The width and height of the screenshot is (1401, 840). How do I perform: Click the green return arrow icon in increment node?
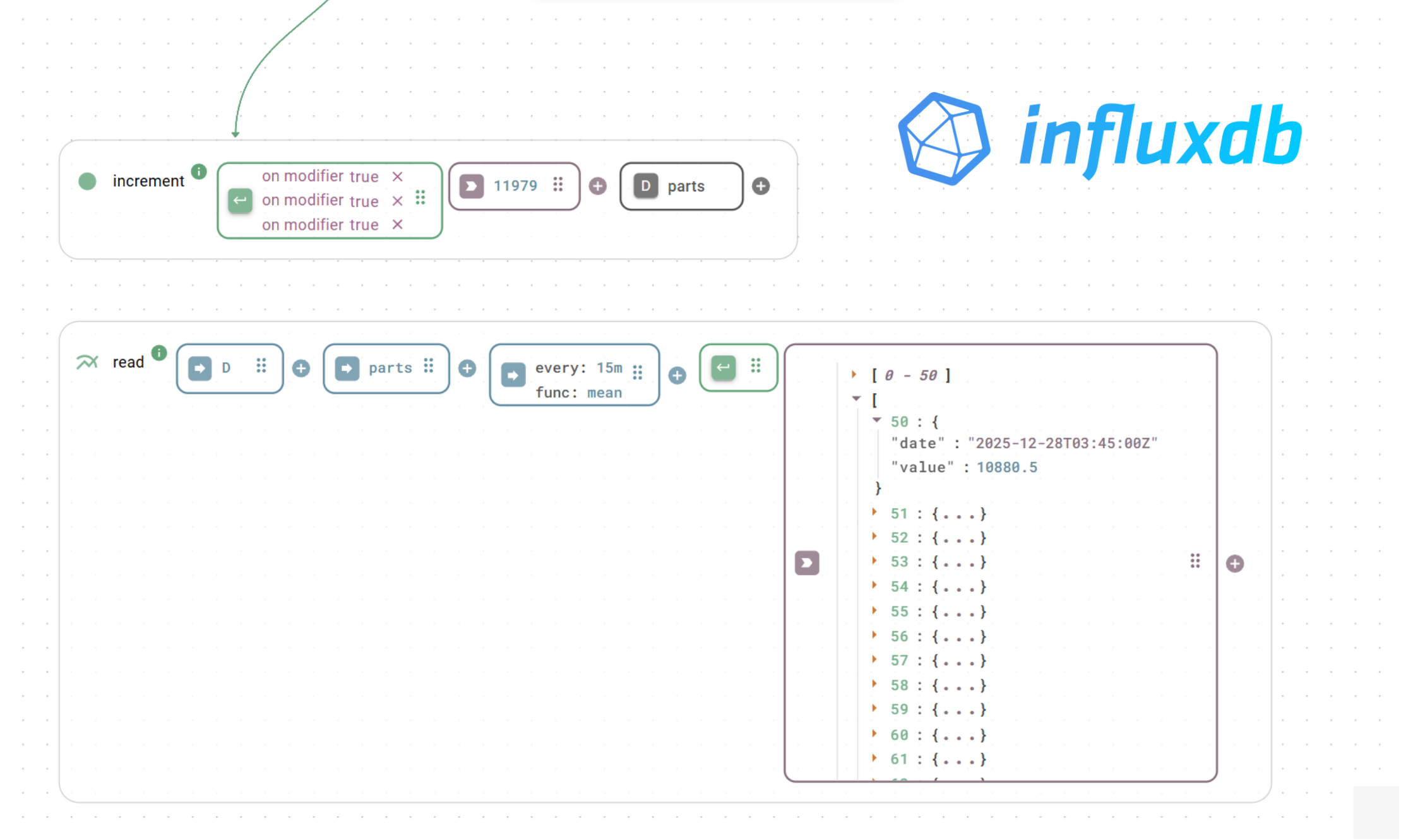pyautogui.click(x=239, y=200)
